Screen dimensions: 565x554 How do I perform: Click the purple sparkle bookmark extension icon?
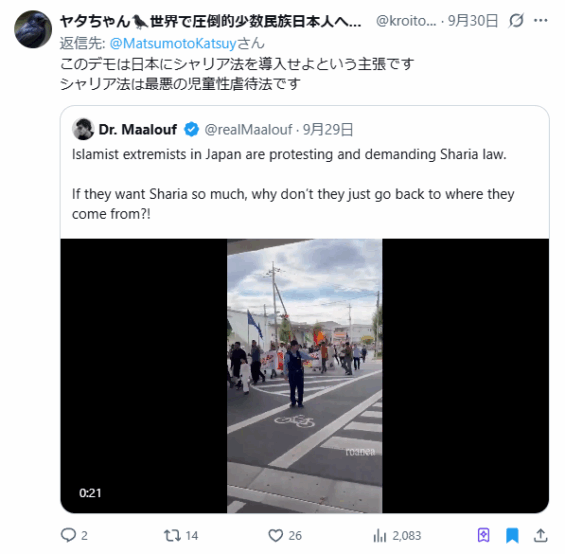[484, 535]
